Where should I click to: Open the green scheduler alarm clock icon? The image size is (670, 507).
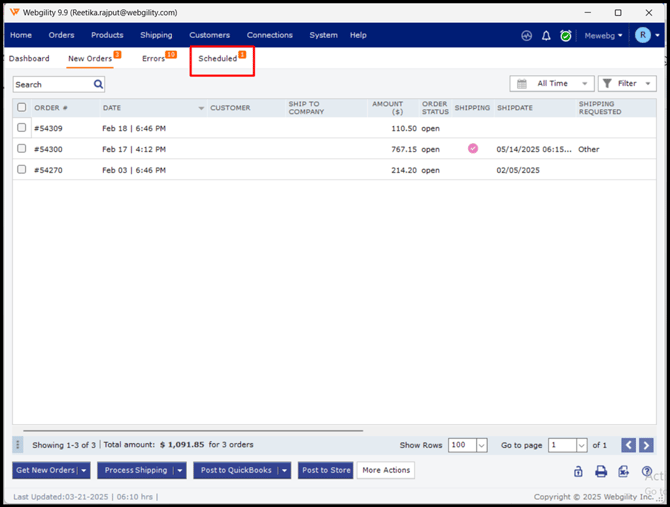565,36
